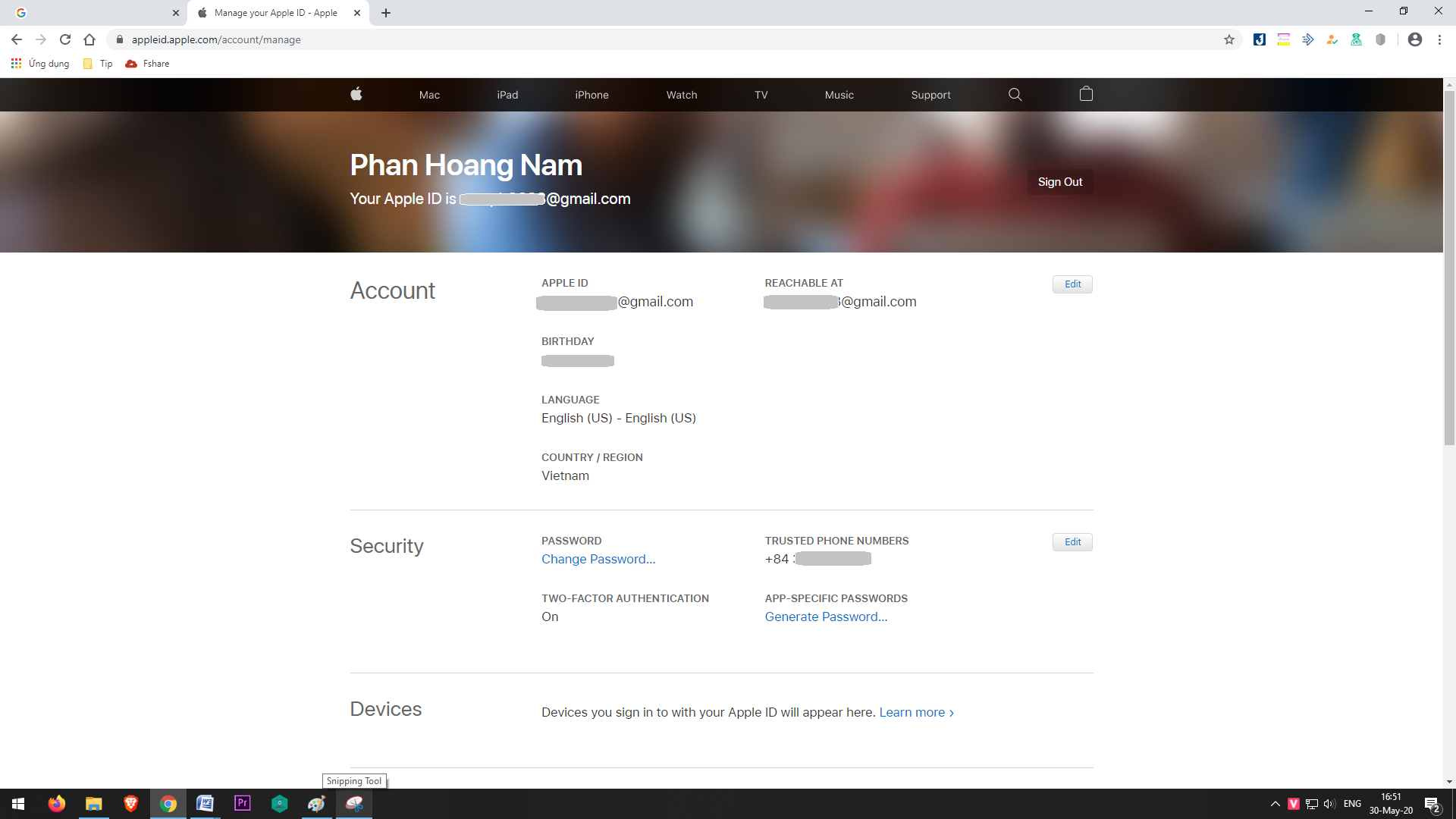Reload the page with the refresh icon
Screen dimensions: 1456x819
[x=65, y=39]
